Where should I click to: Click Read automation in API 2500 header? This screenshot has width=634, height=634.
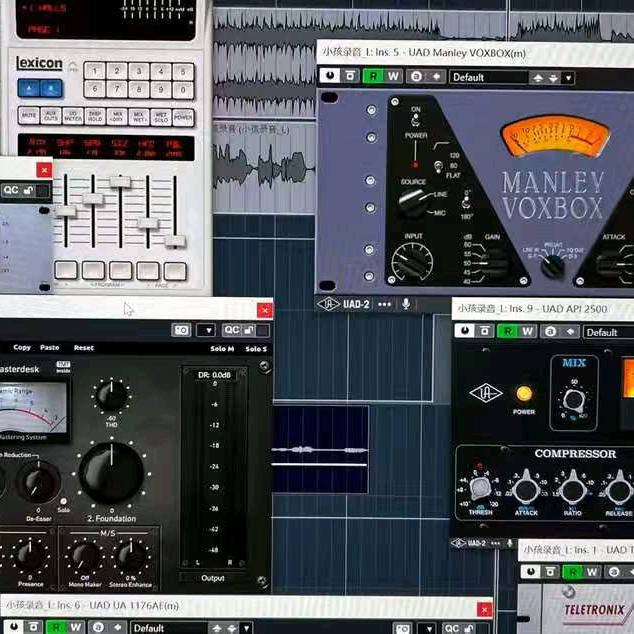point(507,332)
